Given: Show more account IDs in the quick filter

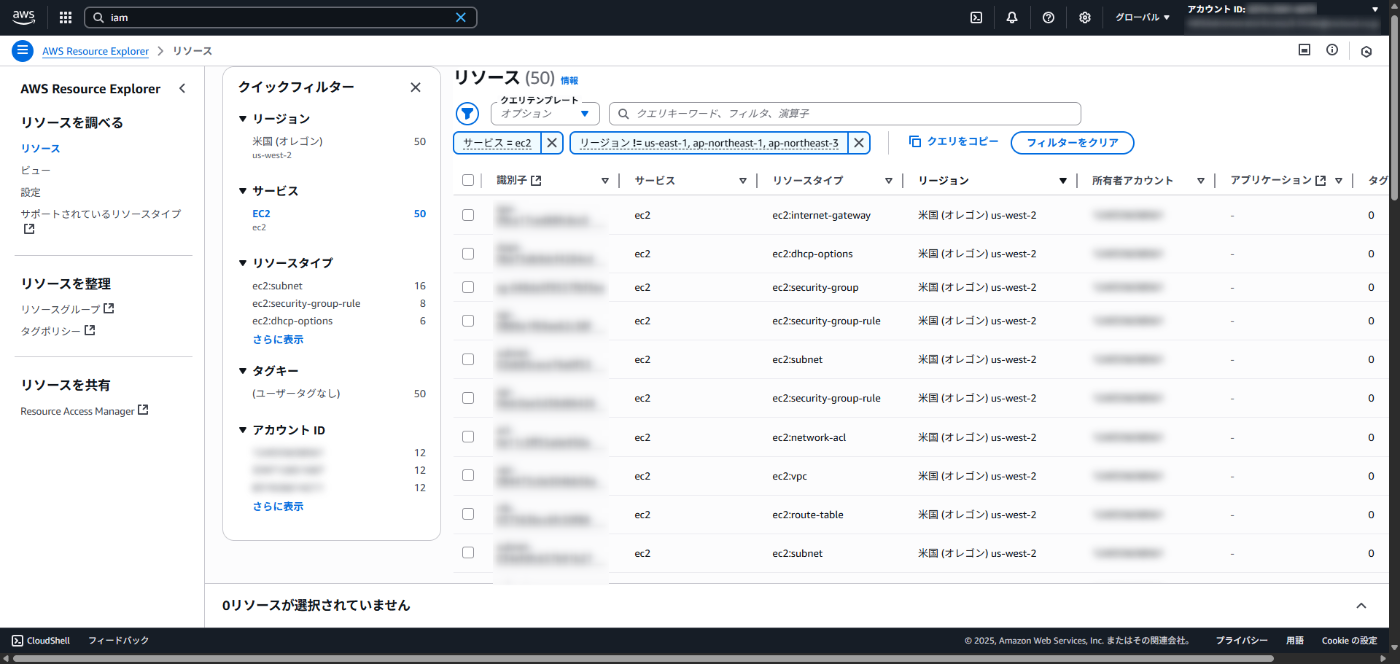Looking at the screenshot, I should 278,507.
